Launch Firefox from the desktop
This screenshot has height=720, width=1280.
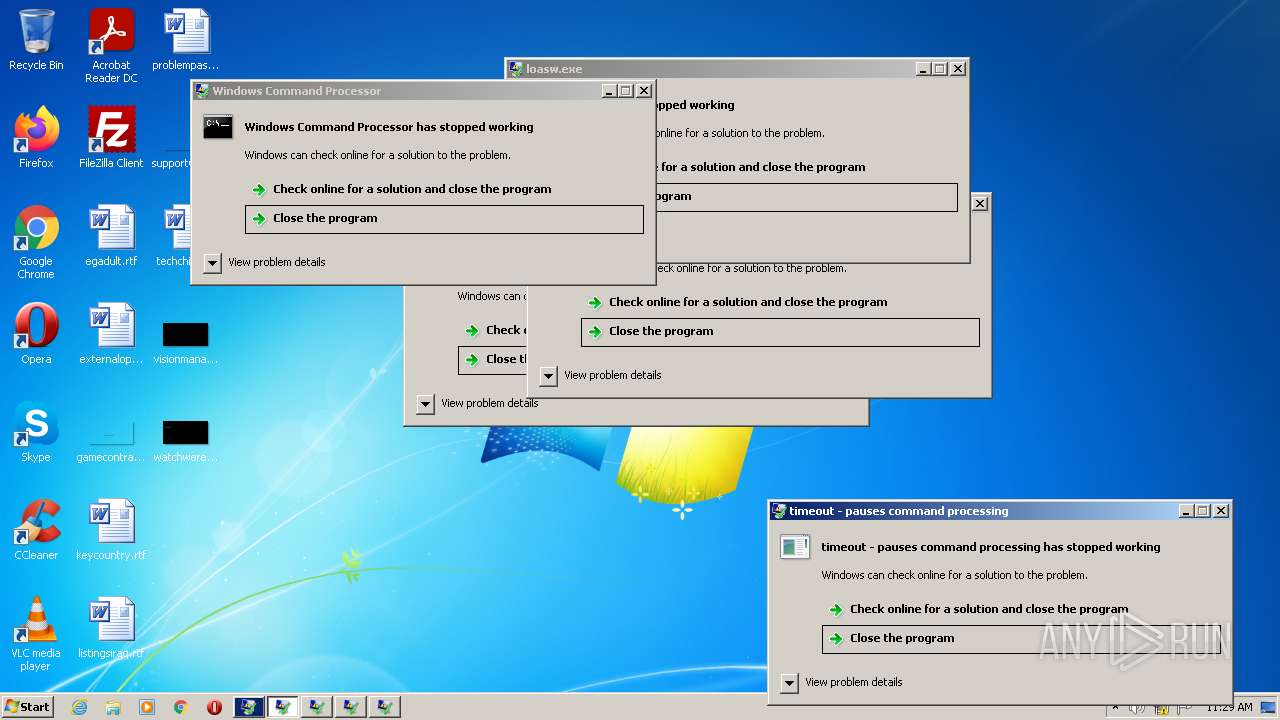click(x=36, y=137)
